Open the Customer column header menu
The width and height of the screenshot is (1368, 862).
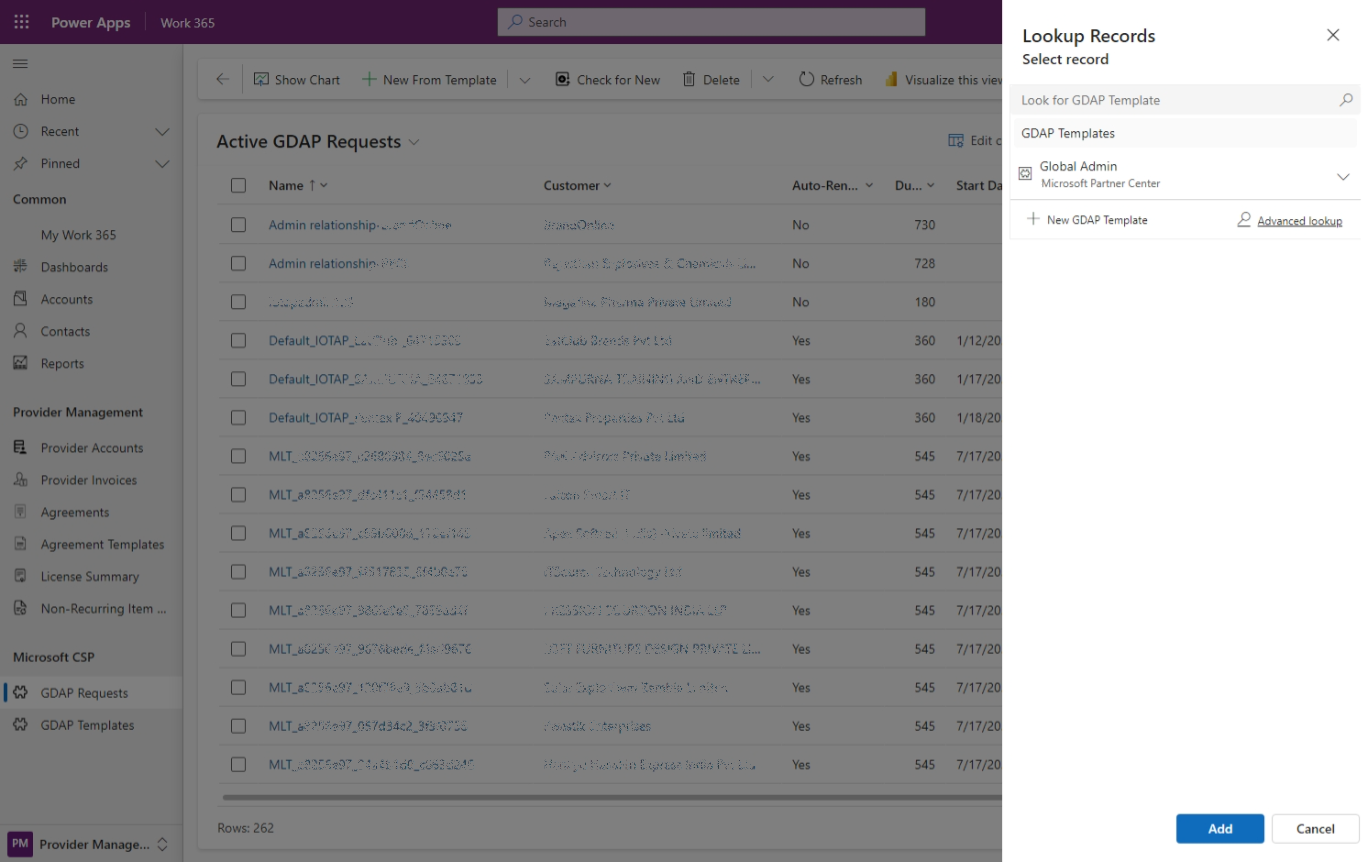point(577,185)
